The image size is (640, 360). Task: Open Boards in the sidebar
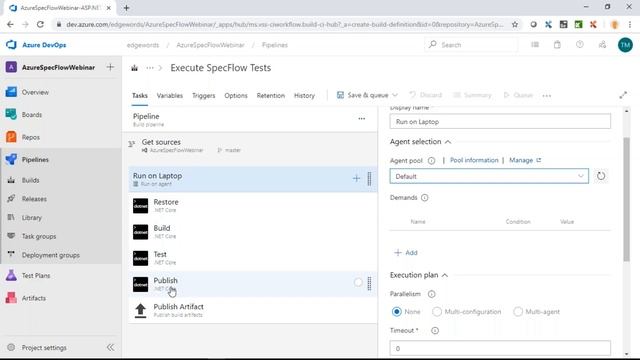click(32, 115)
